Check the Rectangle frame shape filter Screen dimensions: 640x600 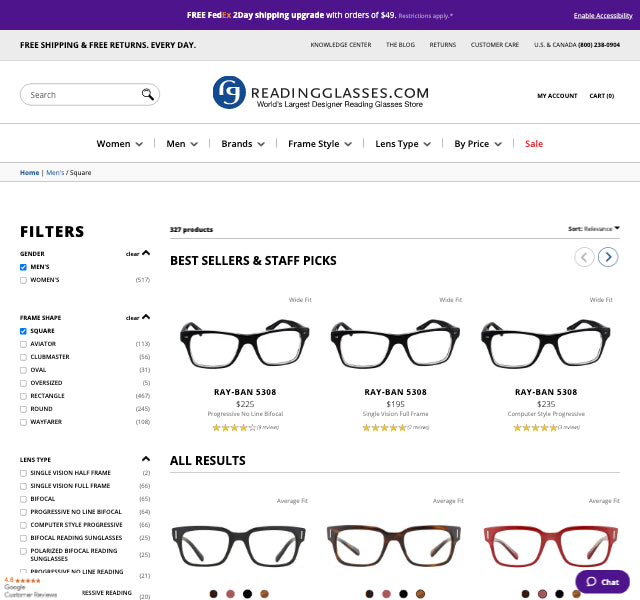click(x=23, y=396)
